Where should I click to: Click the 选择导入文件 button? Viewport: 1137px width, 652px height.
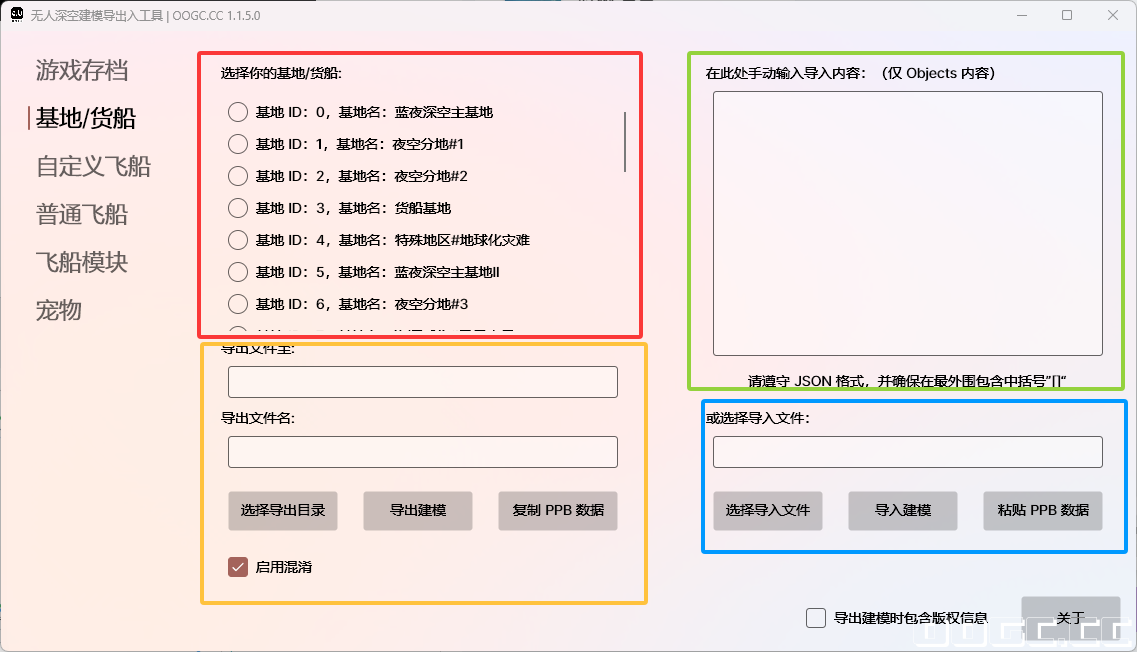(768, 511)
